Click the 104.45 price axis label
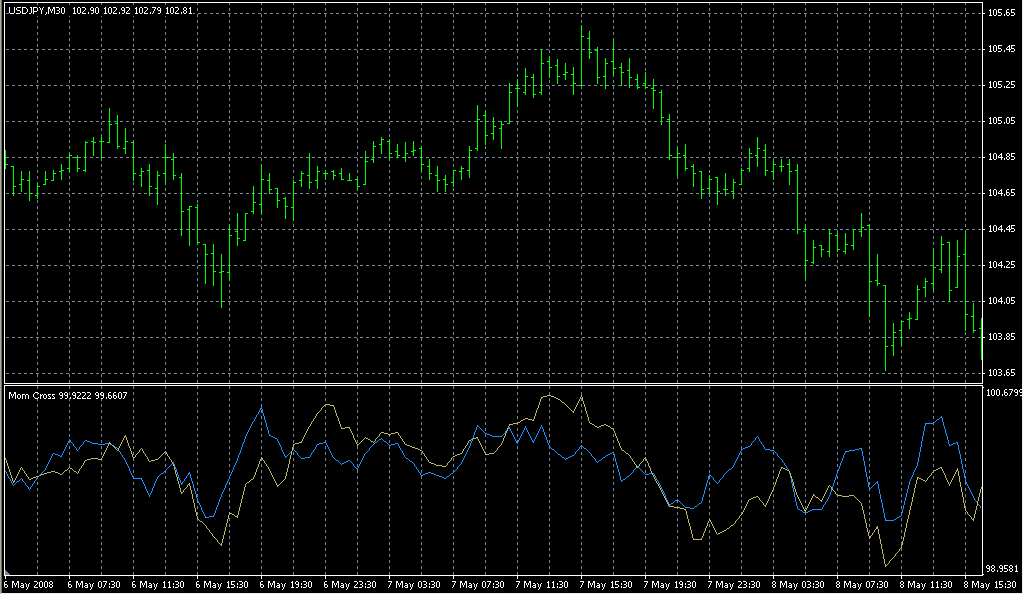Viewport: 1024px width, 594px height. 1000,229
